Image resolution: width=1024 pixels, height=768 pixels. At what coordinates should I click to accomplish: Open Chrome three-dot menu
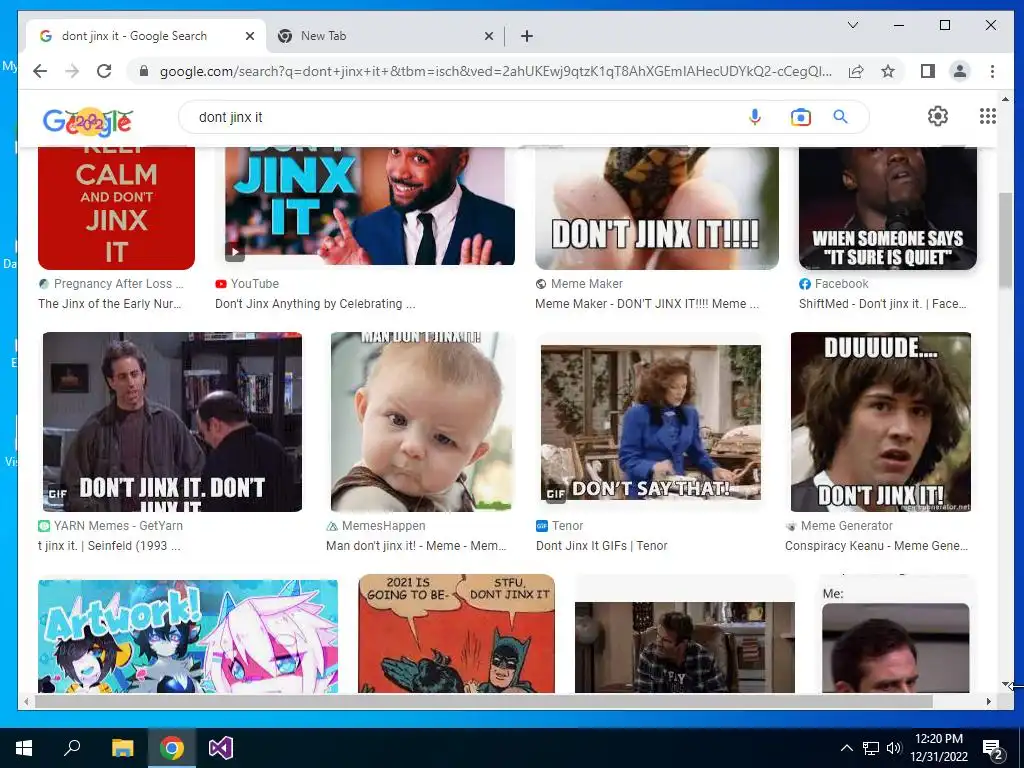click(x=992, y=71)
